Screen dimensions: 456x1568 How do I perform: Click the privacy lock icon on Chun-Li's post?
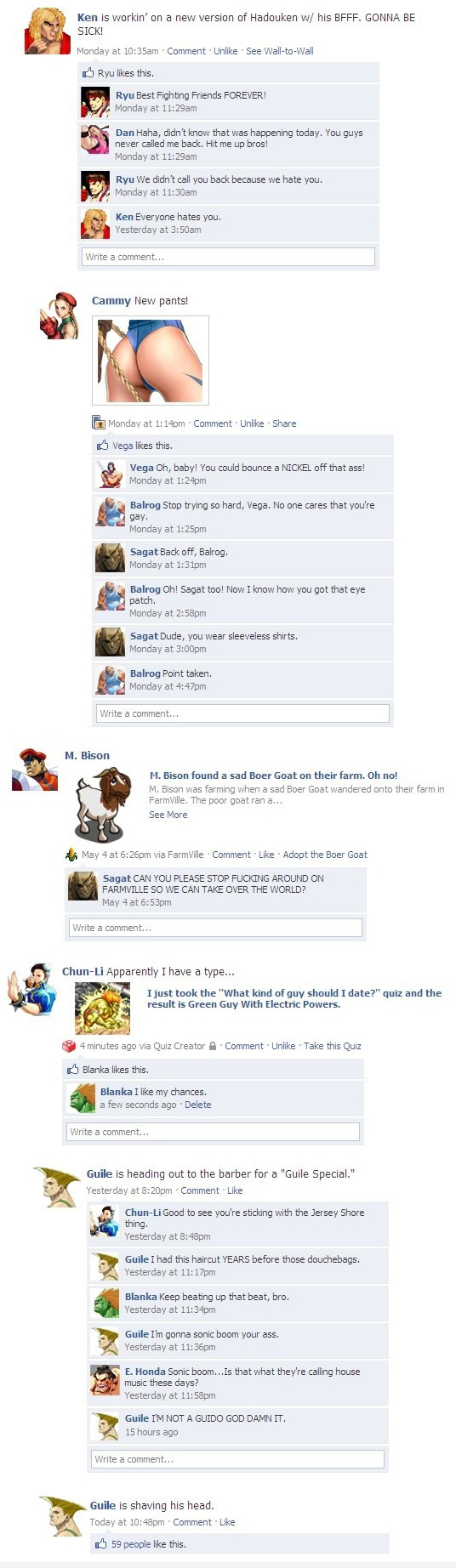click(213, 1046)
